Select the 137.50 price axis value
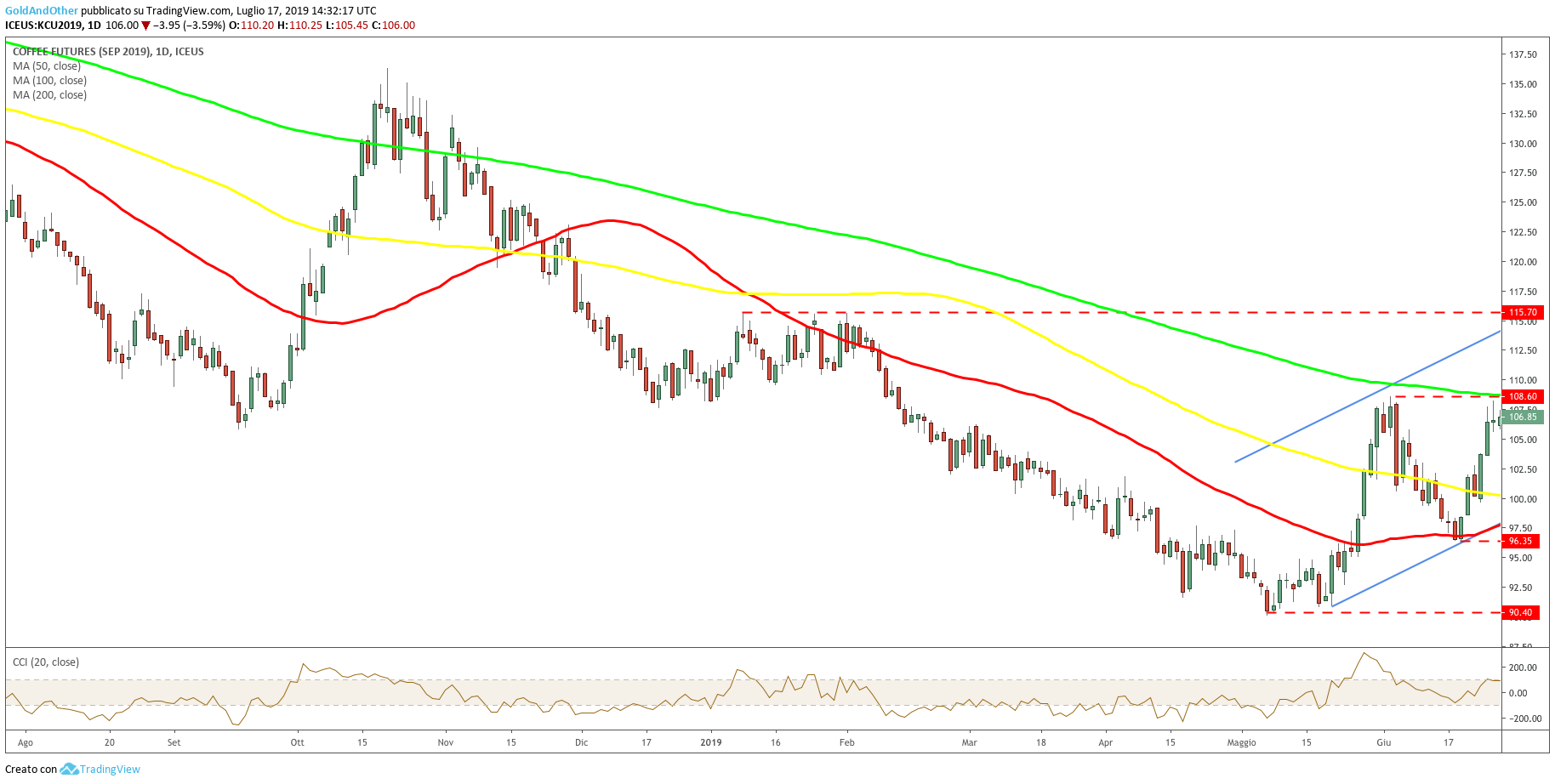The image size is (1555, 784). 1524,54
